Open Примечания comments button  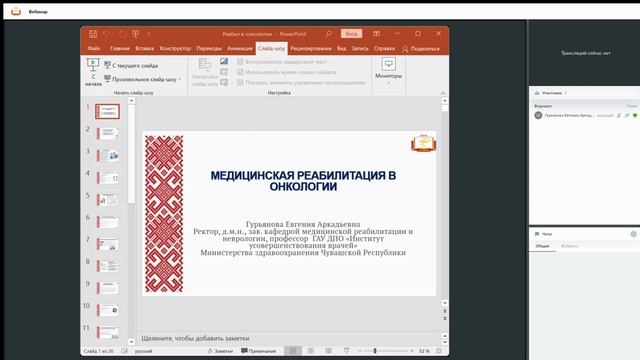pos(258,351)
